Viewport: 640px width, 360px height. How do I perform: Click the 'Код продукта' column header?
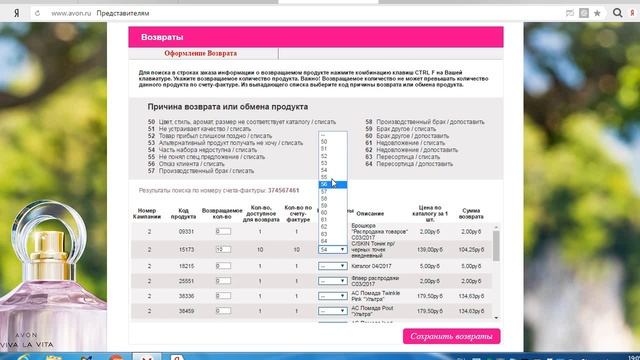(x=183, y=213)
